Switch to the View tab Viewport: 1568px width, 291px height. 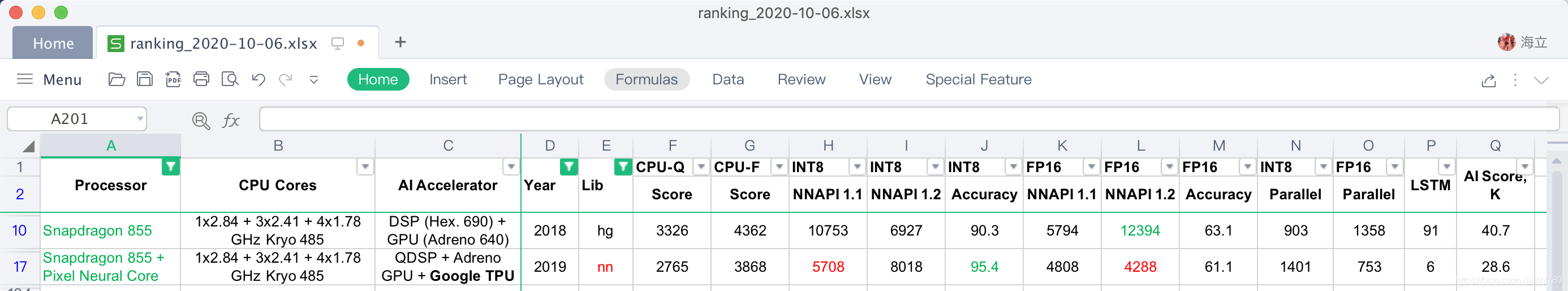(875, 79)
